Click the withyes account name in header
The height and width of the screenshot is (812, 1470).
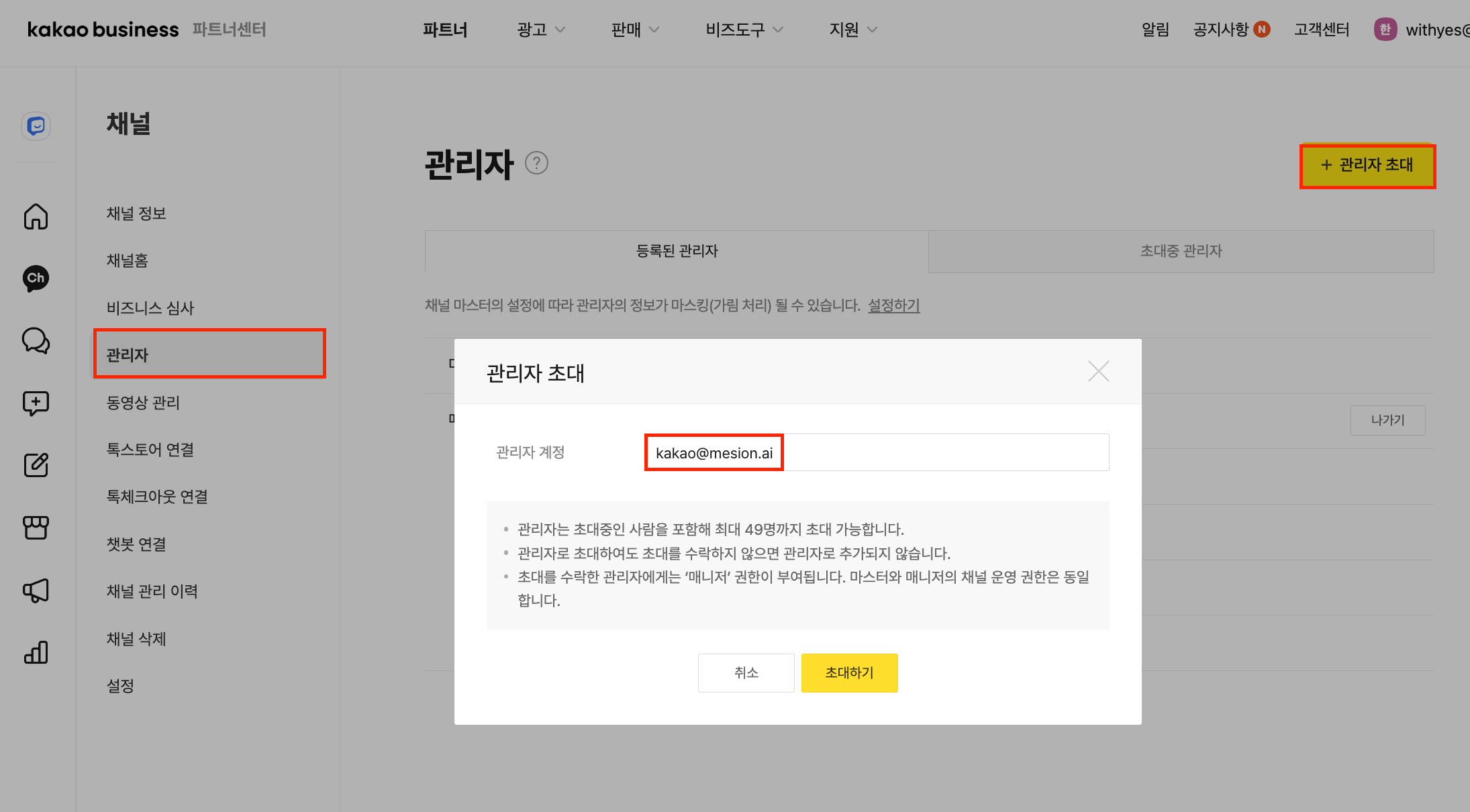point(1437,30)
